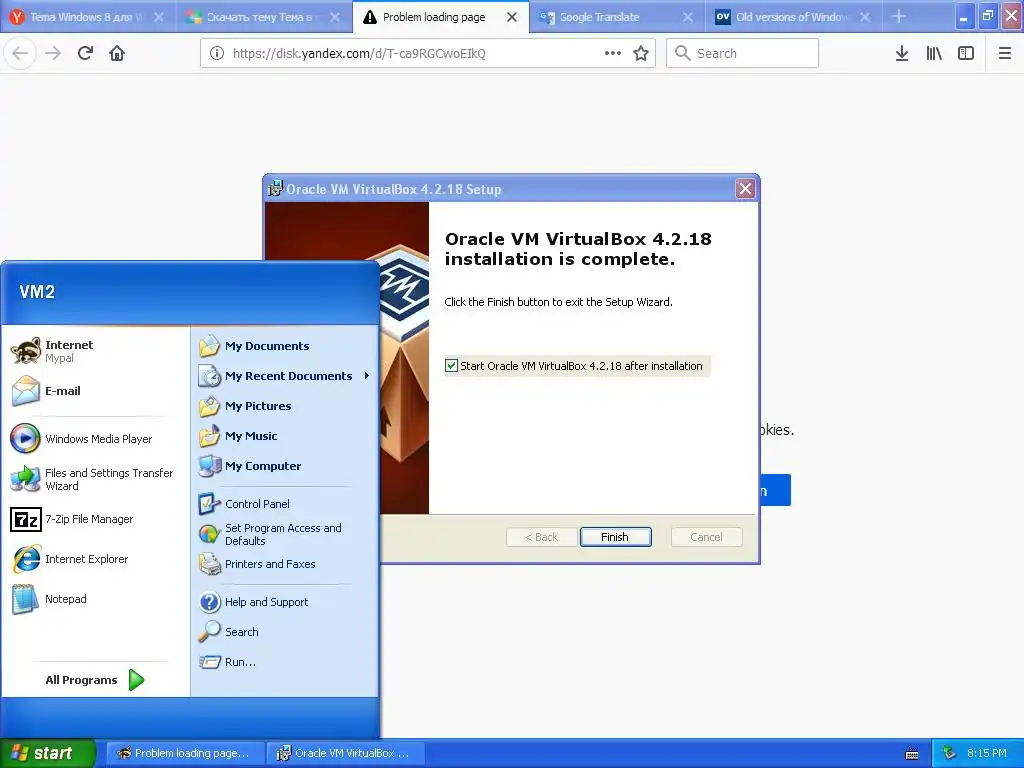Click the browser back arrow button
The image size is (1024, 768).
(x=20, y=53)
